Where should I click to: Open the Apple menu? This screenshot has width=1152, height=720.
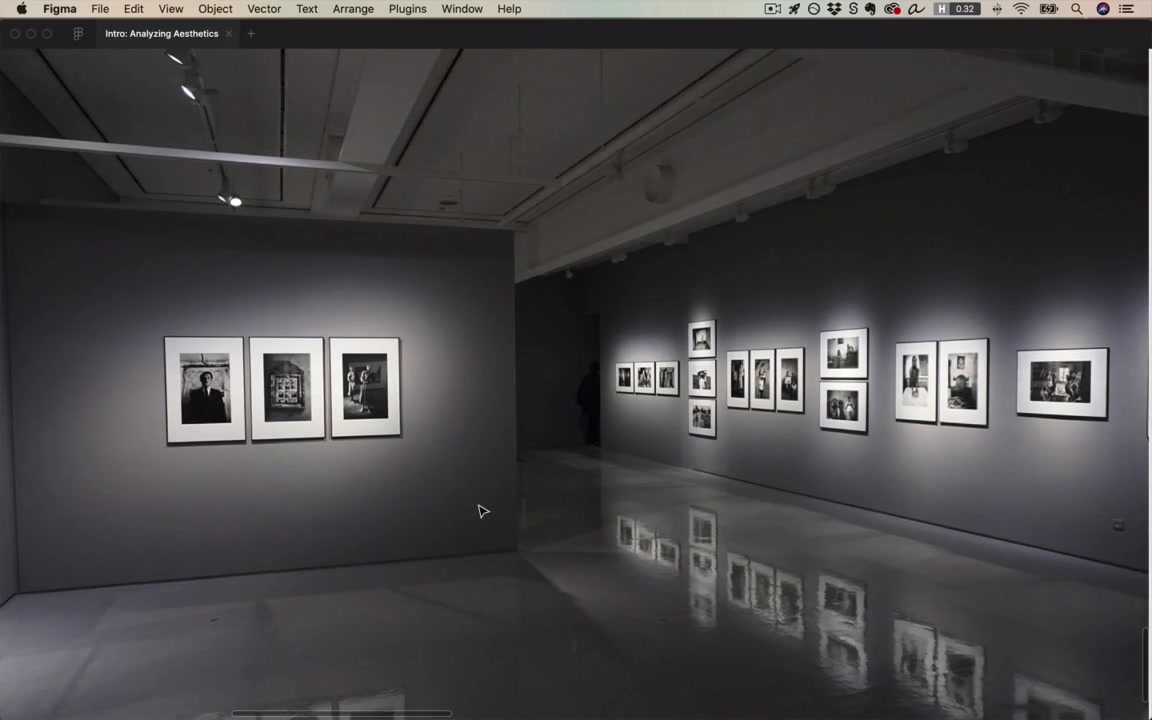pos(22,9)
